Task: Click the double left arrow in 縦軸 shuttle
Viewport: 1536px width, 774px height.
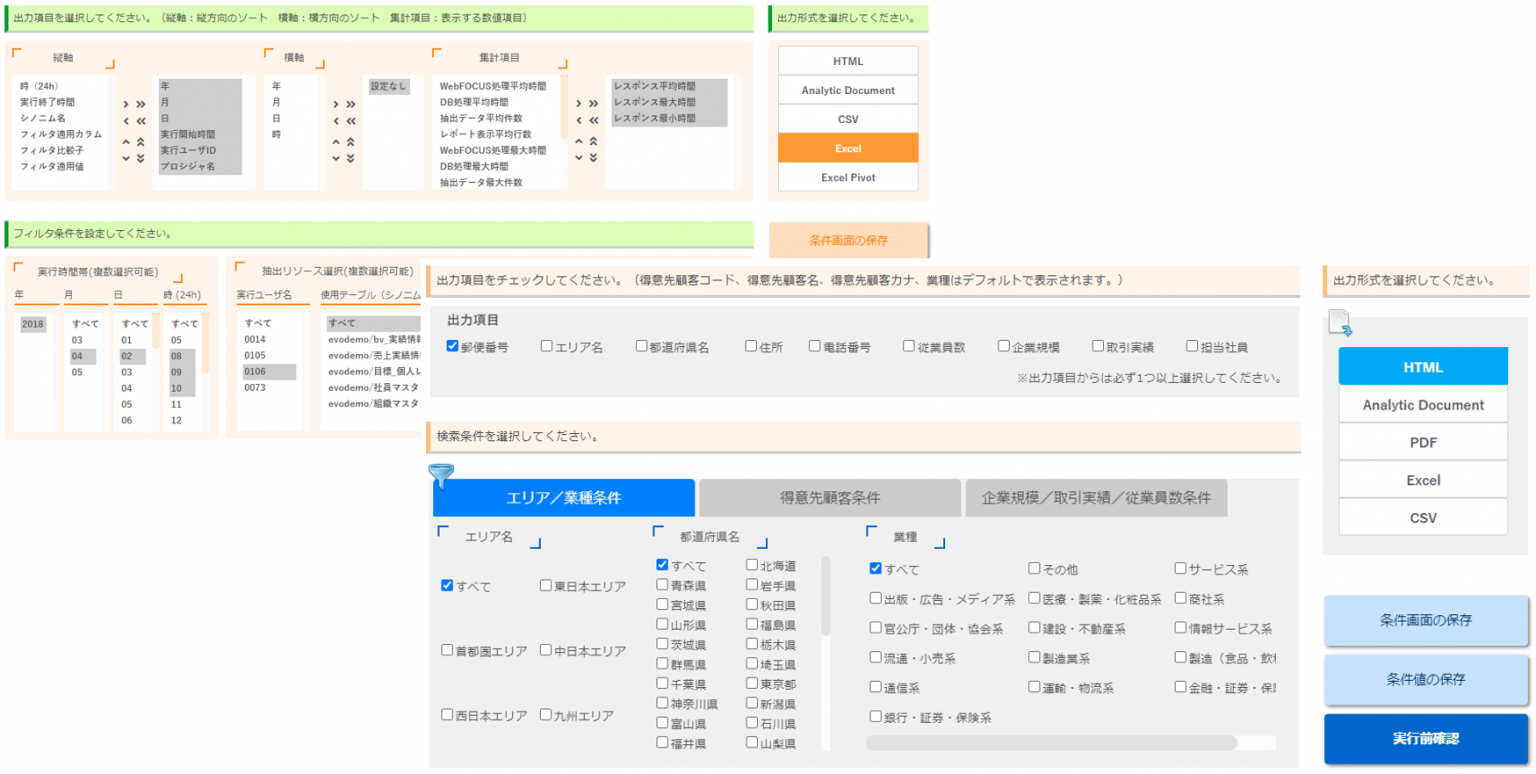Action: 140,121
